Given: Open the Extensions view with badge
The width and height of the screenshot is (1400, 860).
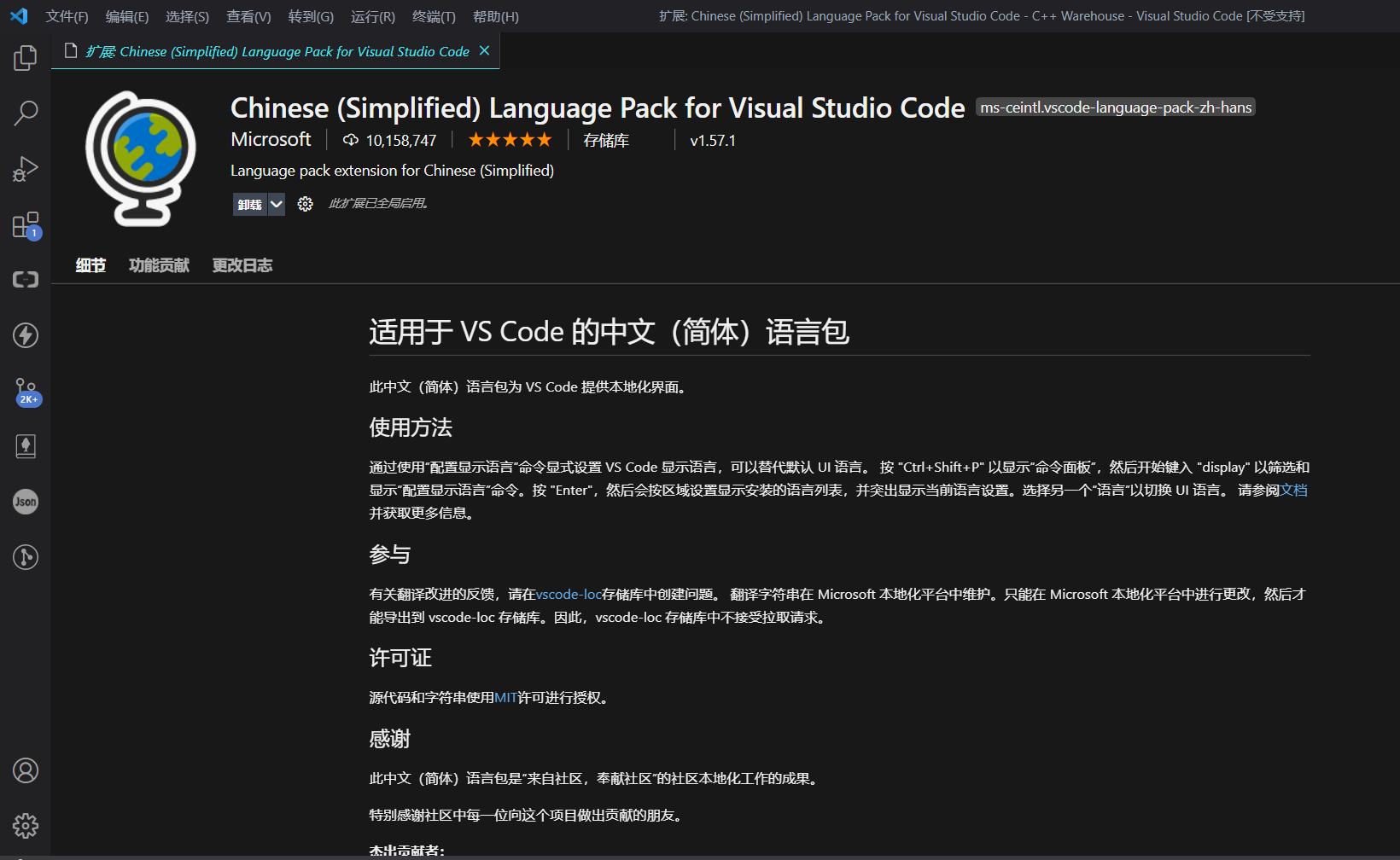Looking at the screenshot, I should click(26, 225).
